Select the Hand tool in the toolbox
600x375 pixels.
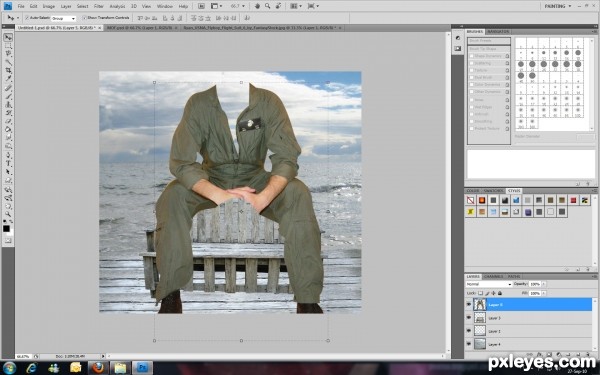pyautogui.click(x=8, y=206)
